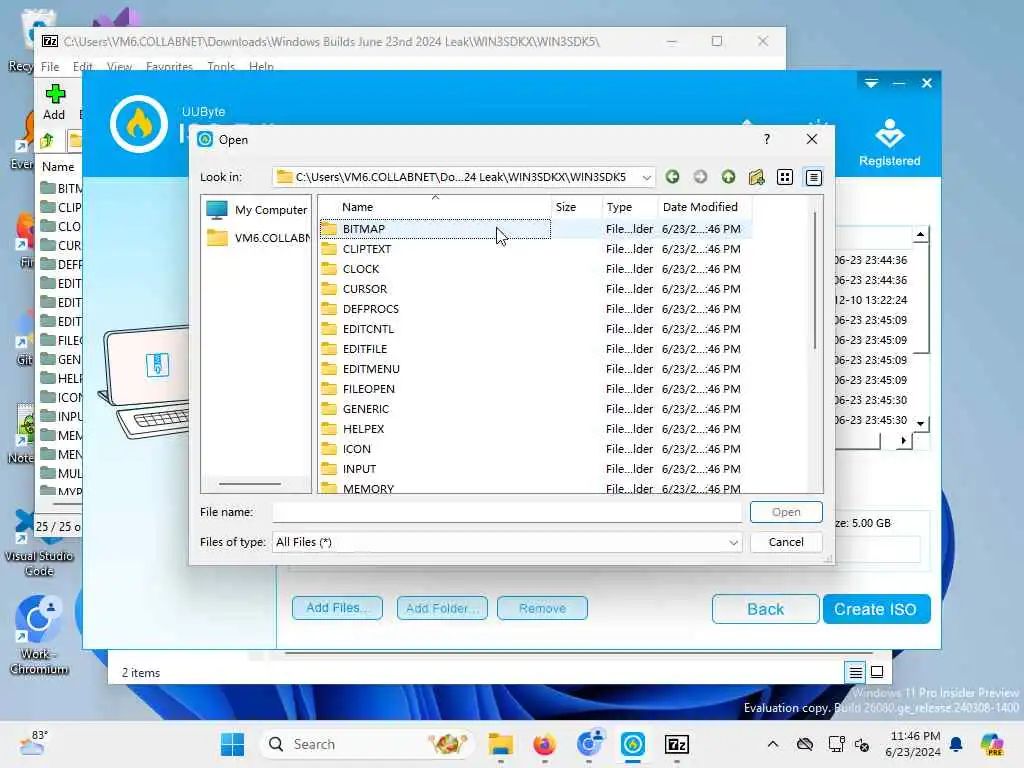Image resolution: width=1024 pixels, height=768 pixels.
Task: Open the UUByte ISO Editor taskbar icon
Action: pyautogui.click(x=633, y=744)
